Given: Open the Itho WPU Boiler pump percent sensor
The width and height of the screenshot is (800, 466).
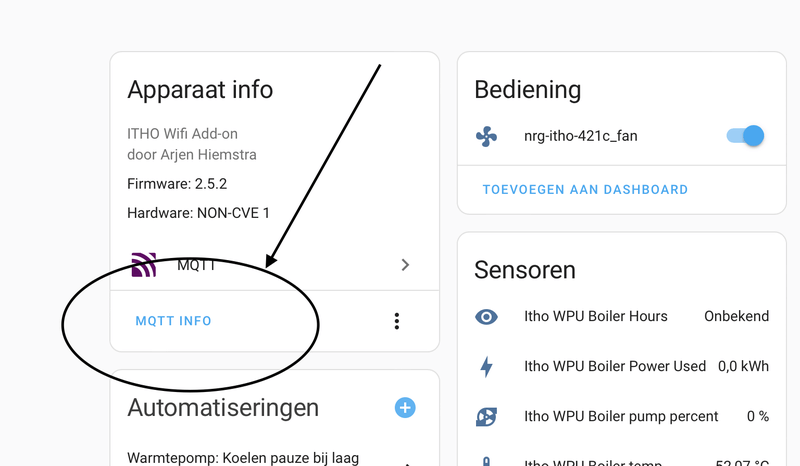Looking at the screenshot, I should pos(621,416).
